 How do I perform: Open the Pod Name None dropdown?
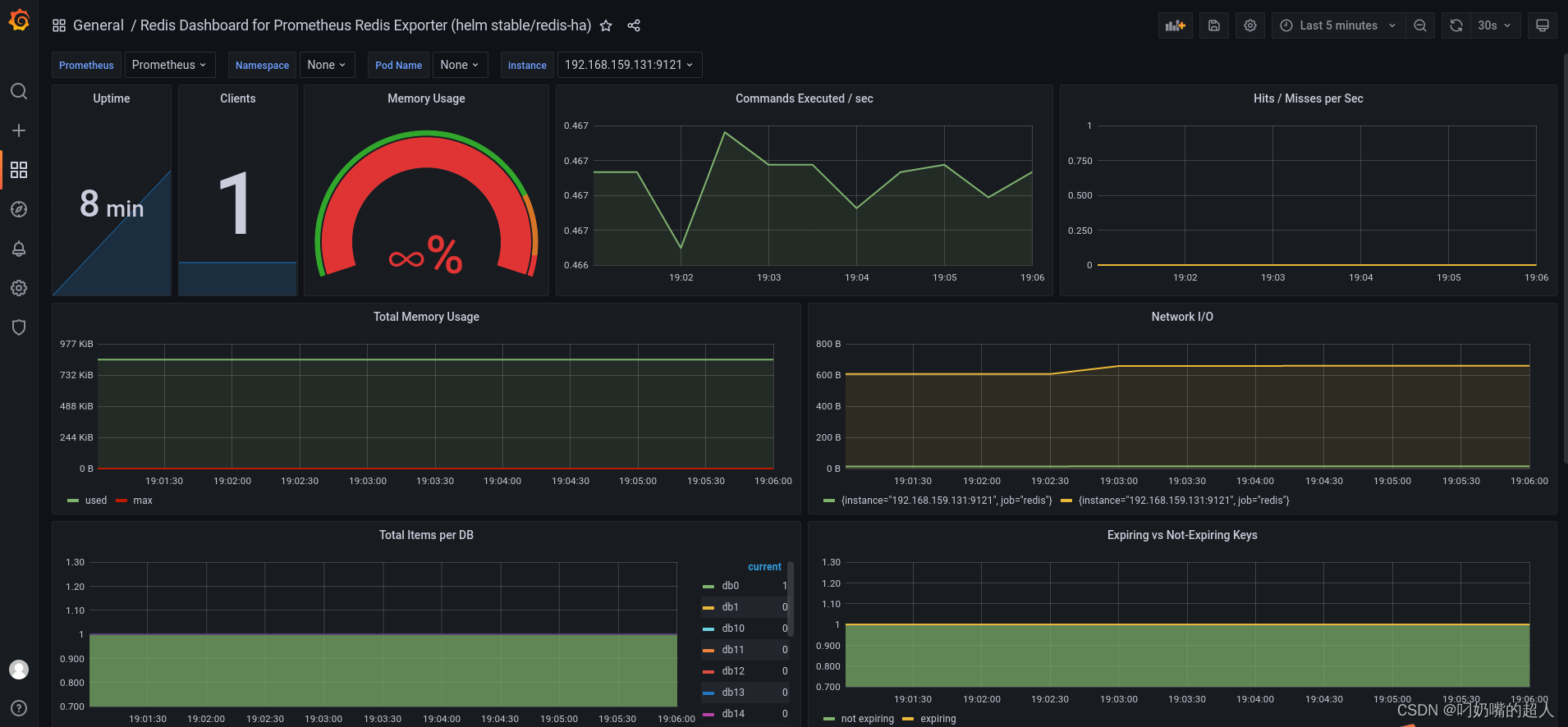460,65
